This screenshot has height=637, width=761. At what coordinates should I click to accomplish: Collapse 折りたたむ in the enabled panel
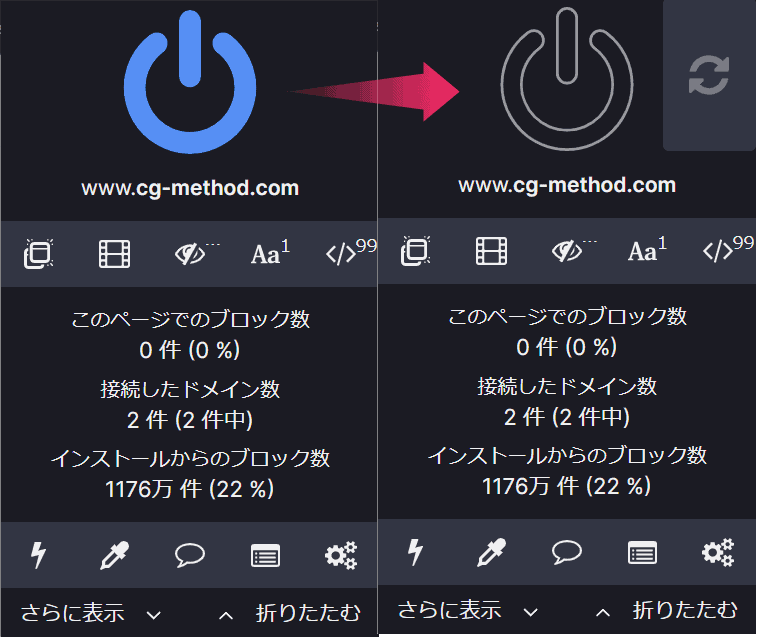click(x=290, y=613)
